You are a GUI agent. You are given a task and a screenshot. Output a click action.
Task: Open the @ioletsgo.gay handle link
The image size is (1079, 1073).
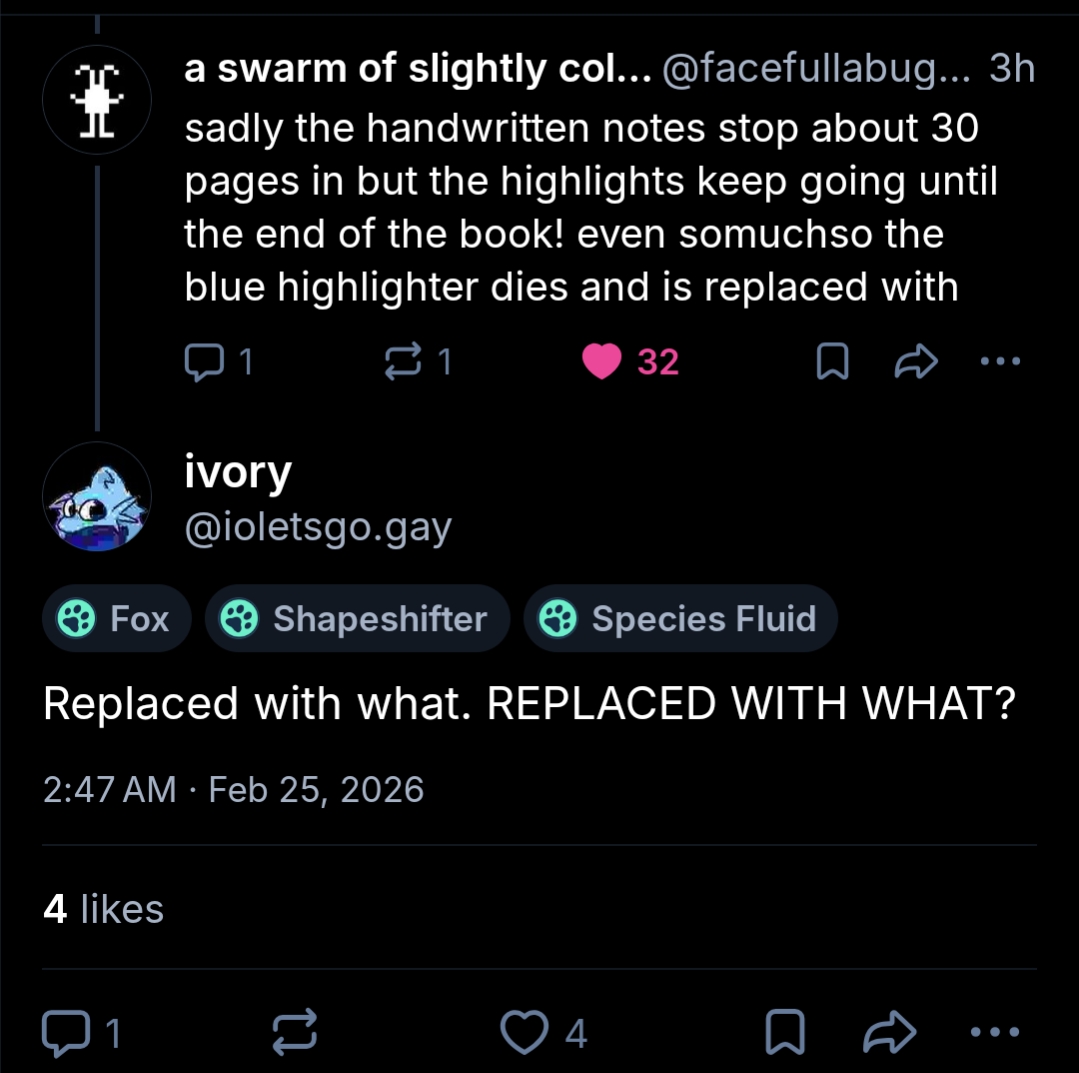(x=318, y=526)
